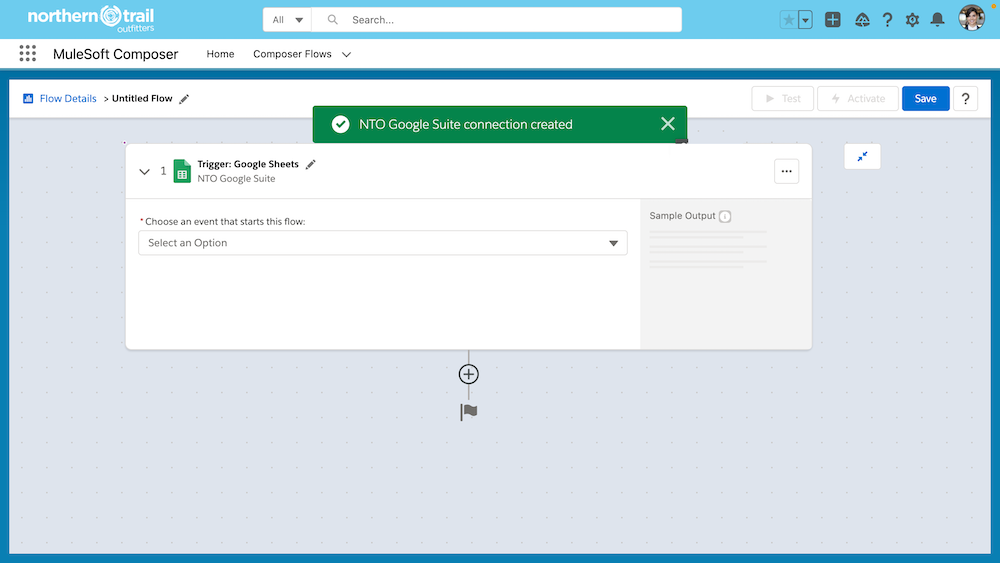
Task: Click the Untitled Flow title text
Action: [x=142, y=98]
